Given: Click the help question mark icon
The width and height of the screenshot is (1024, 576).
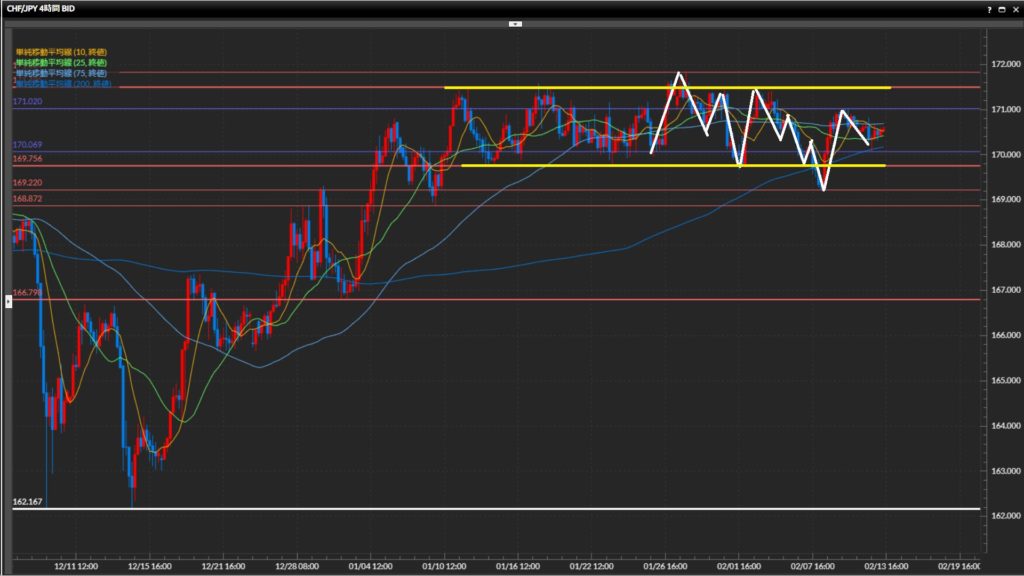Looking at the screenshot, I should click(x=989, y=8).
